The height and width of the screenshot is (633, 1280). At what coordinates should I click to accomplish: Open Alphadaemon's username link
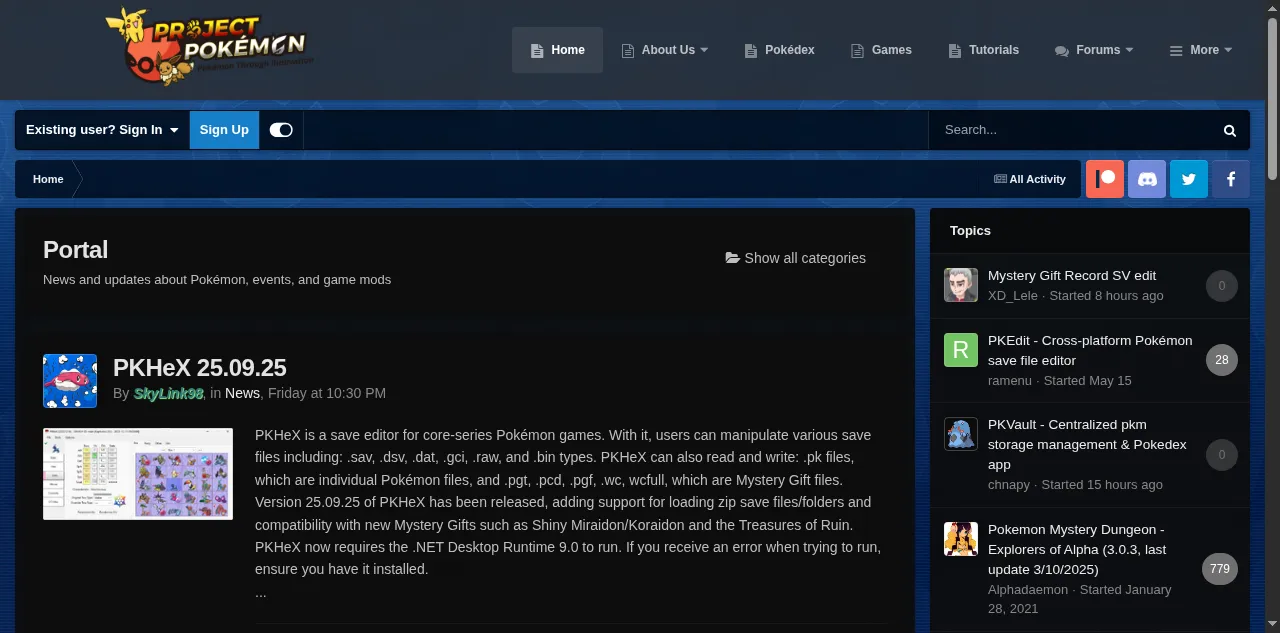tap(1028, 590)
